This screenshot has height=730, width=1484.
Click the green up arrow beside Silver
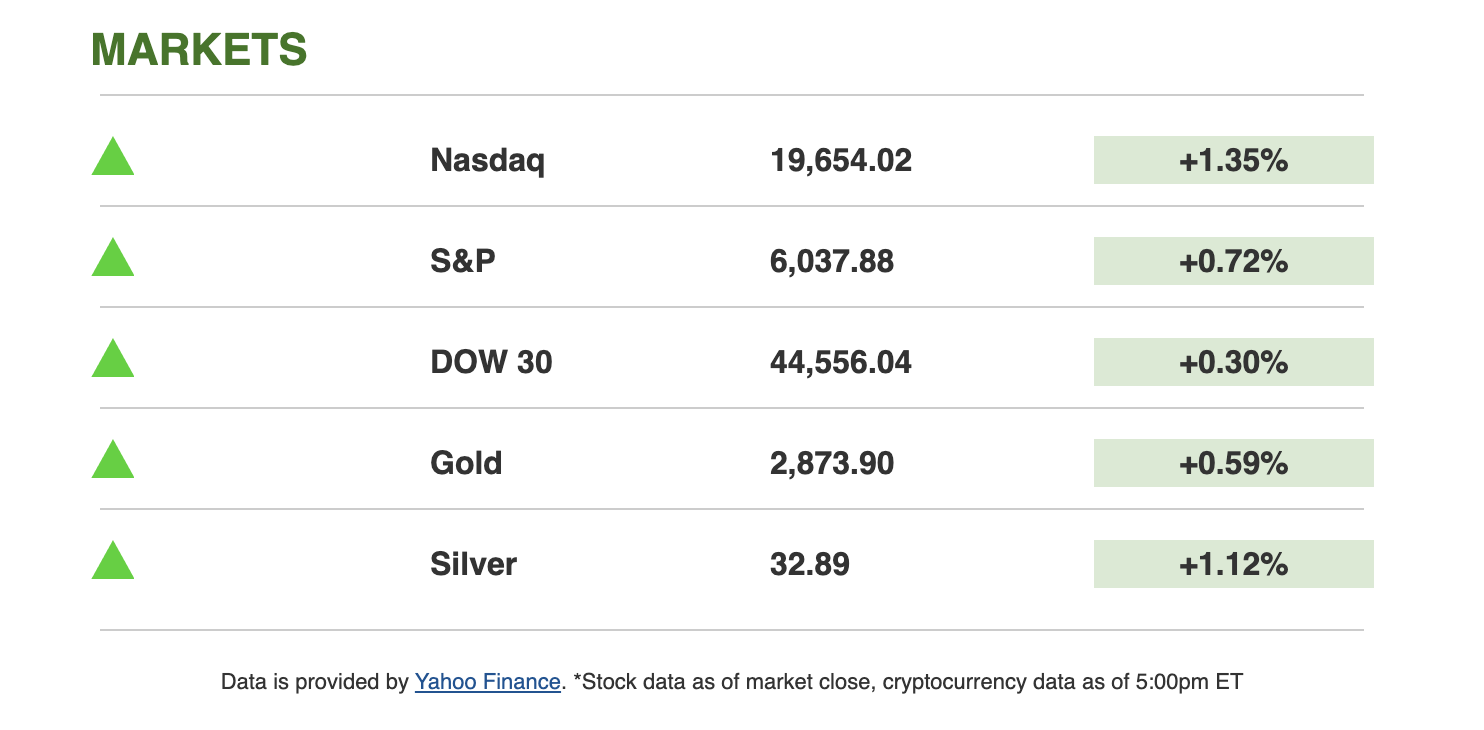(113, 563)
